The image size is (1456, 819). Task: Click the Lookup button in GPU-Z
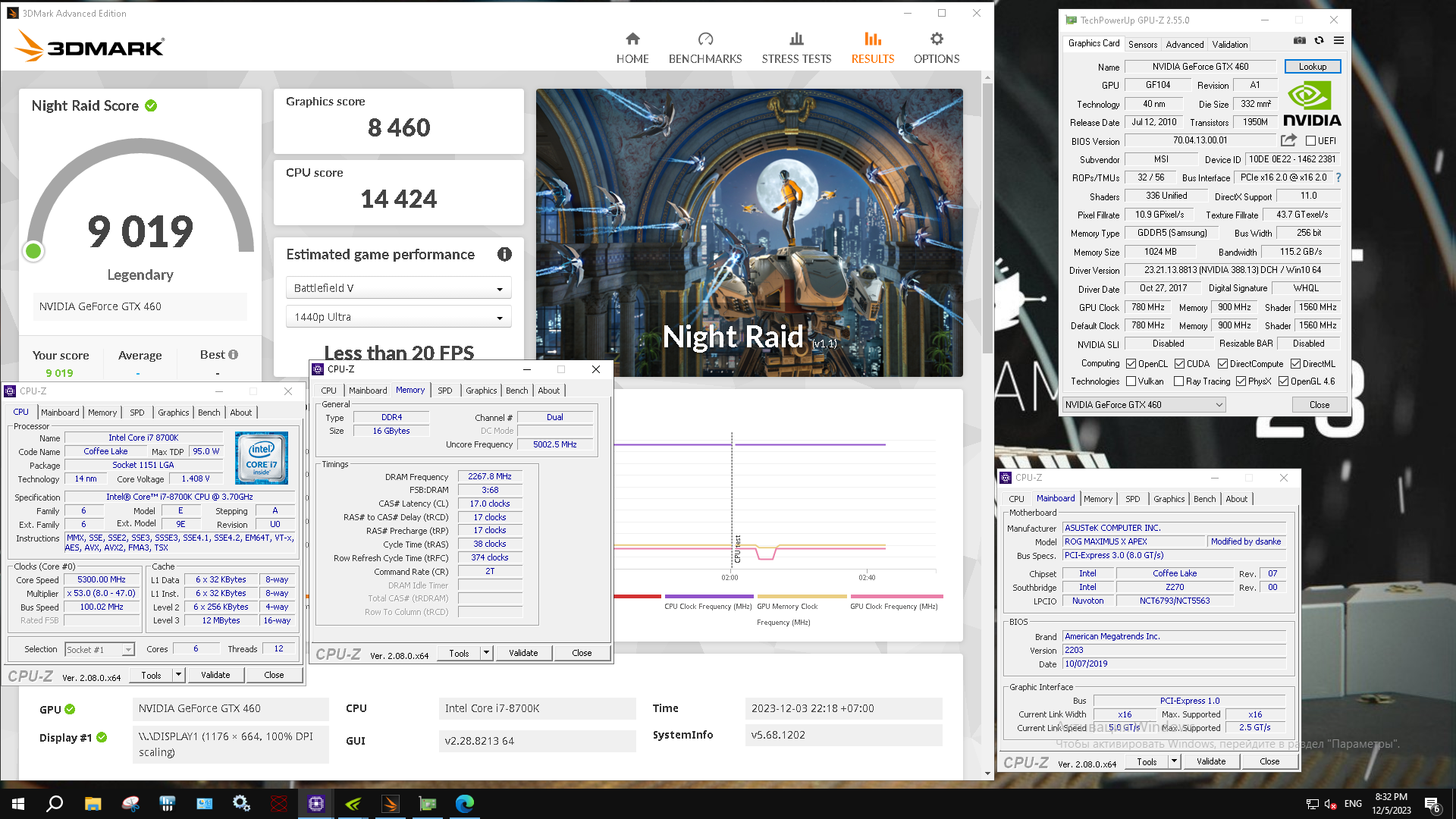pyautogui.click(x=1313, y=67)
